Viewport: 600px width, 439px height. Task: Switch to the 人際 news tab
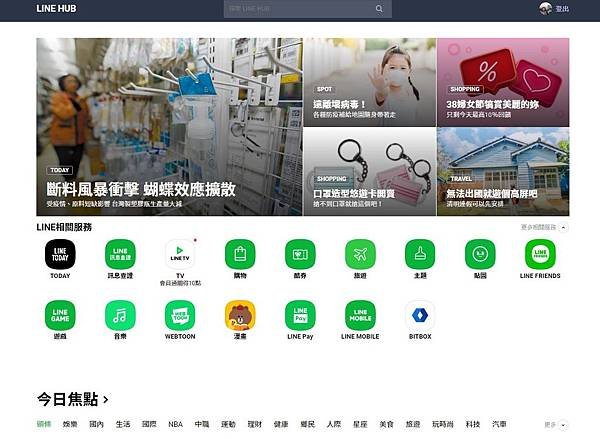tap(334, 424)
